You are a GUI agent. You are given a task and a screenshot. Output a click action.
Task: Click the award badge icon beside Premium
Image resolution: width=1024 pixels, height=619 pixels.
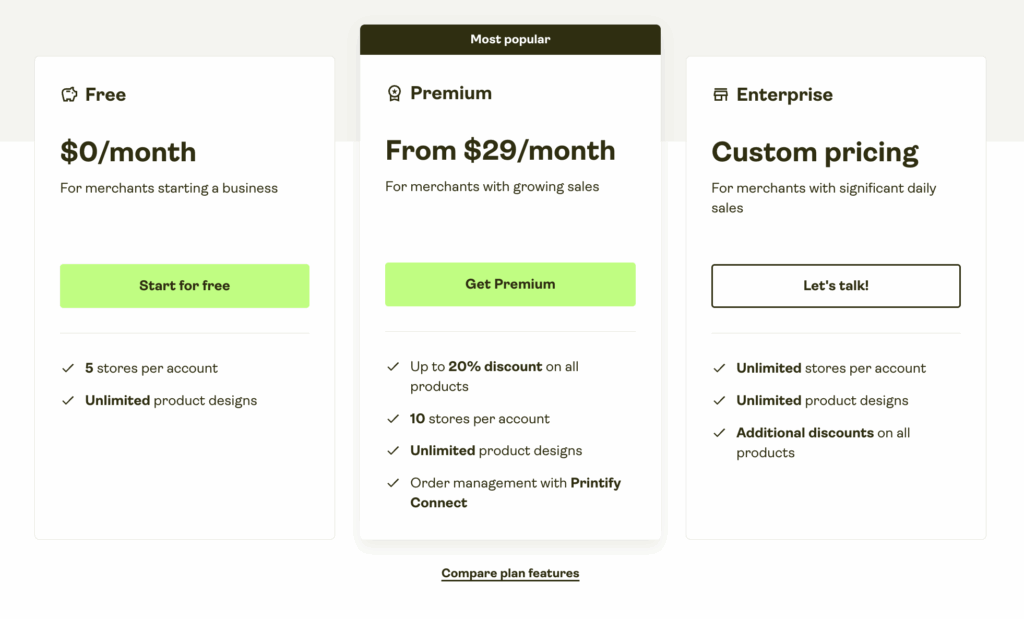pos(394,93)
